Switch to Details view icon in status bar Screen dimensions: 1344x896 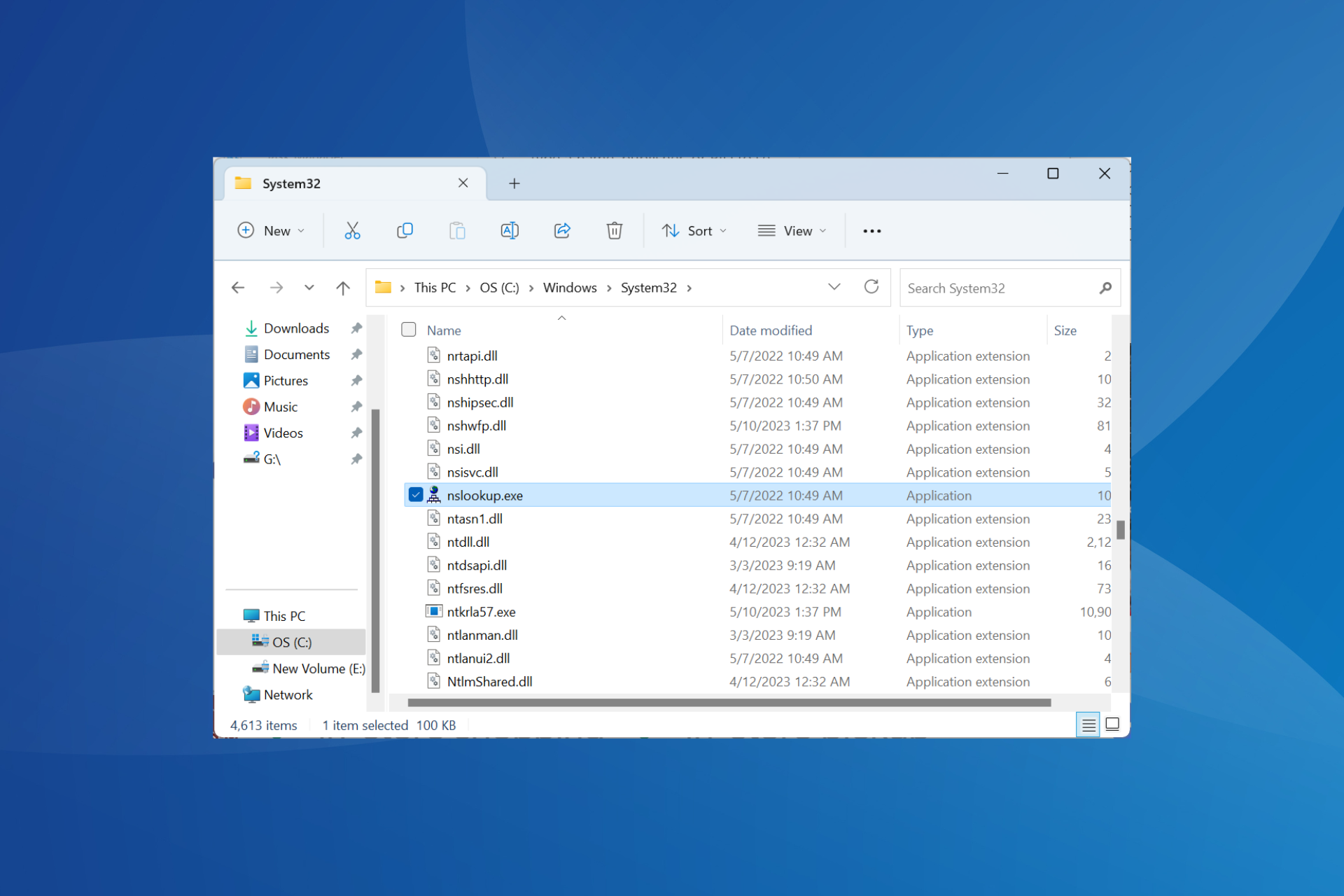point(1088,724)
